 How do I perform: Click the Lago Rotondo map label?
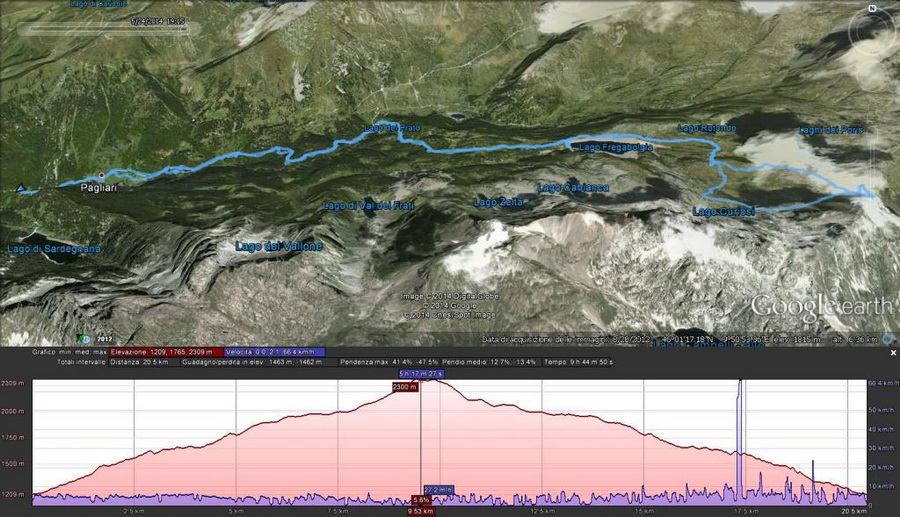point(707,128)
